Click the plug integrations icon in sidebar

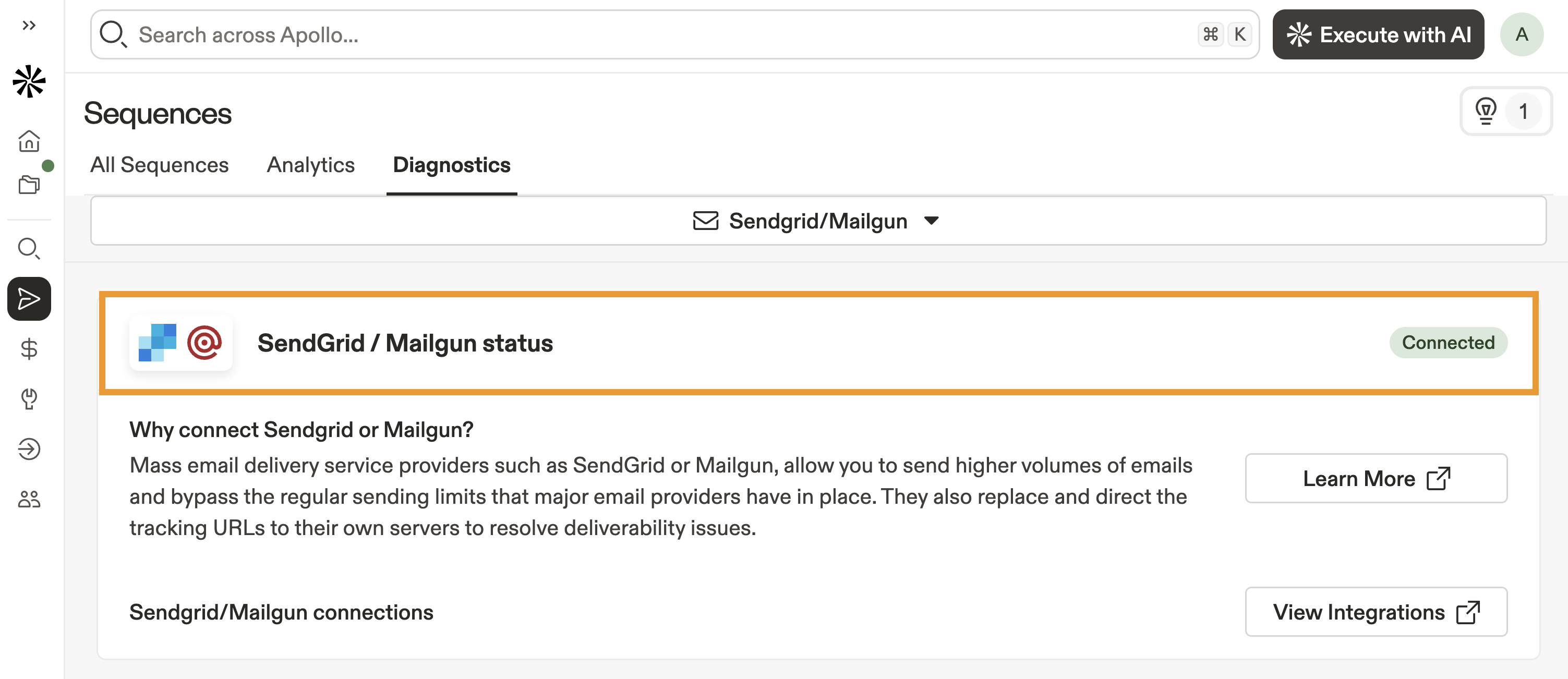point(29,399)
